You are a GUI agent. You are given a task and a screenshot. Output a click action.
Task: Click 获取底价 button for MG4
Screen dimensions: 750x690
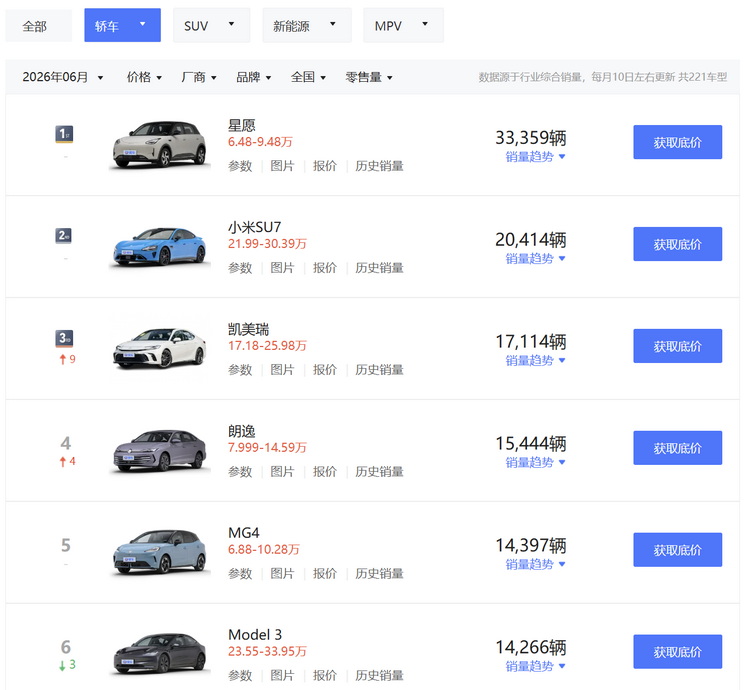(x=677, y=549)
